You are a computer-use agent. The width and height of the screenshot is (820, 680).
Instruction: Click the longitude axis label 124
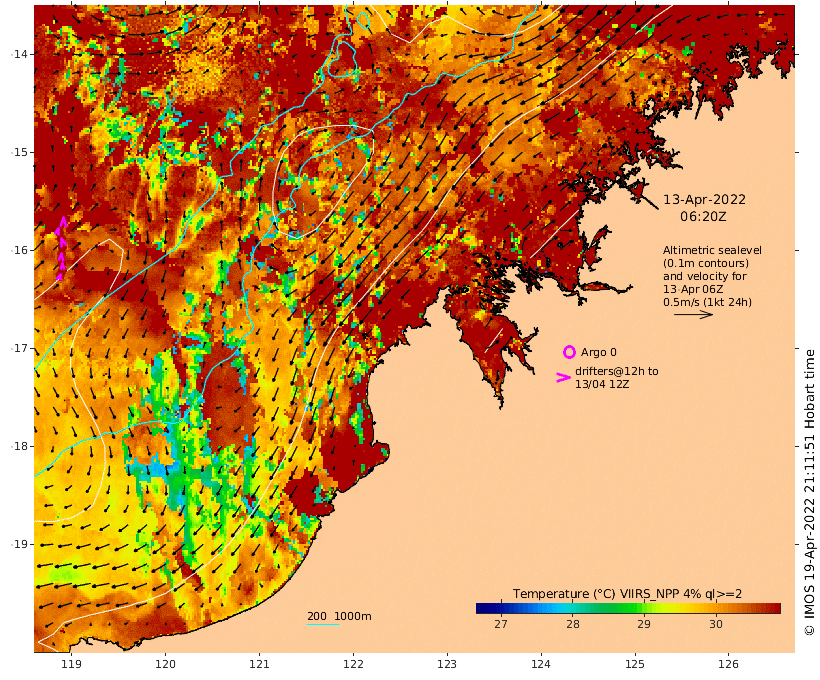point(540,664)
